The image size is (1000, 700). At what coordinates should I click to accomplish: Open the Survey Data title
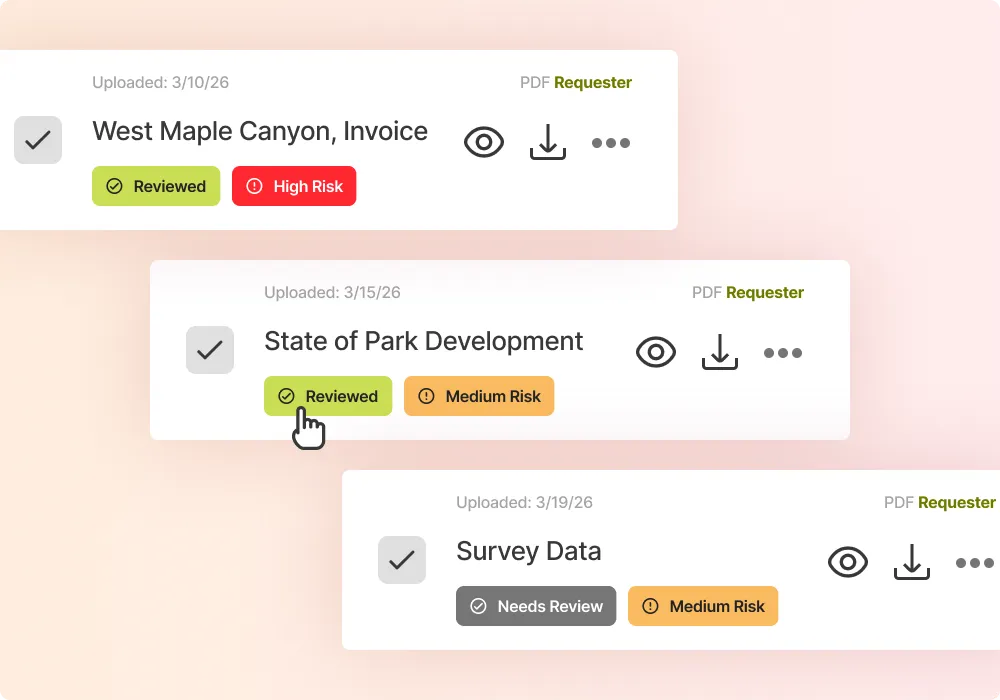point(529,551)
